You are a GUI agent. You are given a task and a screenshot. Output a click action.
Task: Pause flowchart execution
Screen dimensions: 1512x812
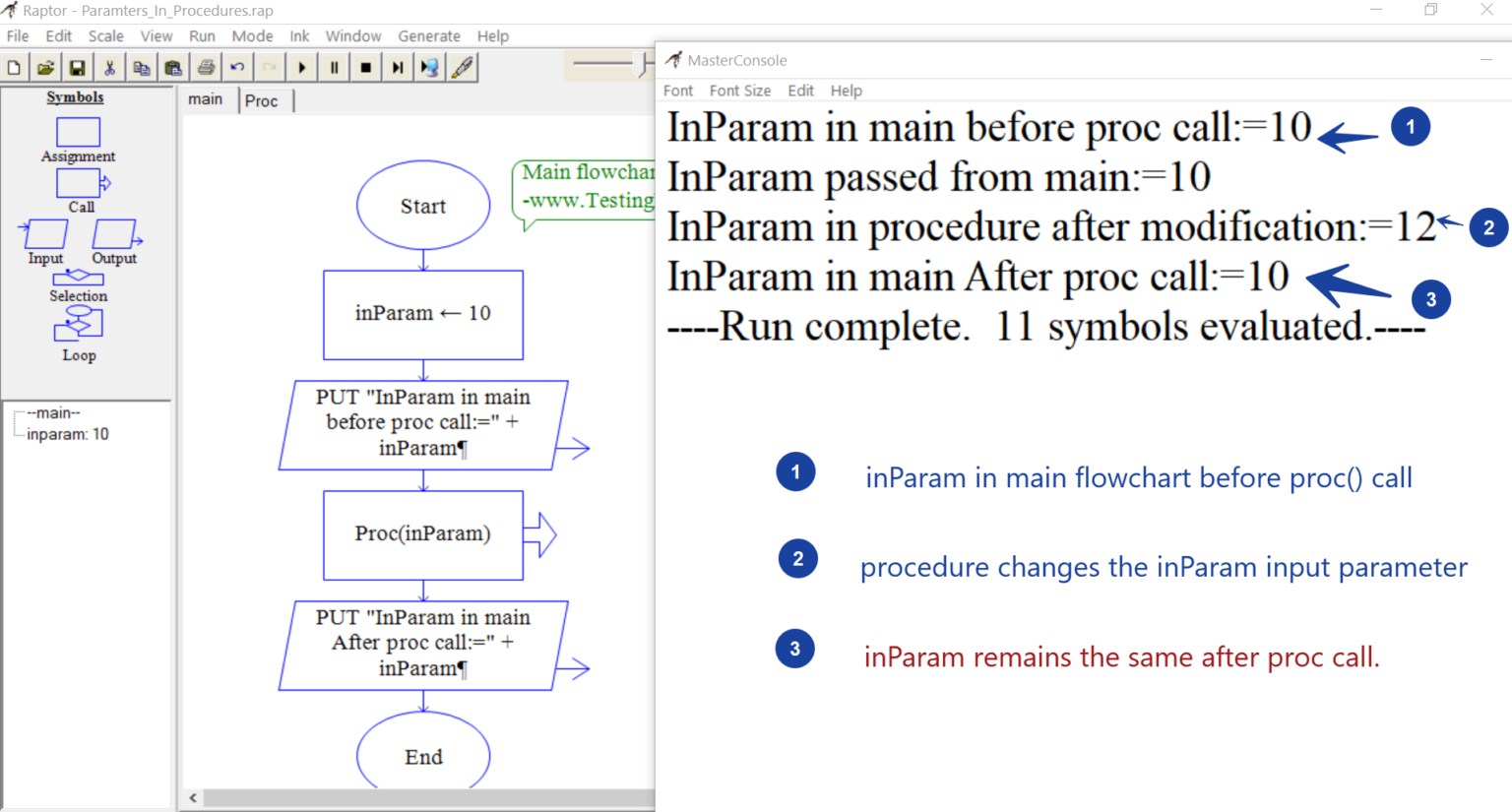pos(332,66)
